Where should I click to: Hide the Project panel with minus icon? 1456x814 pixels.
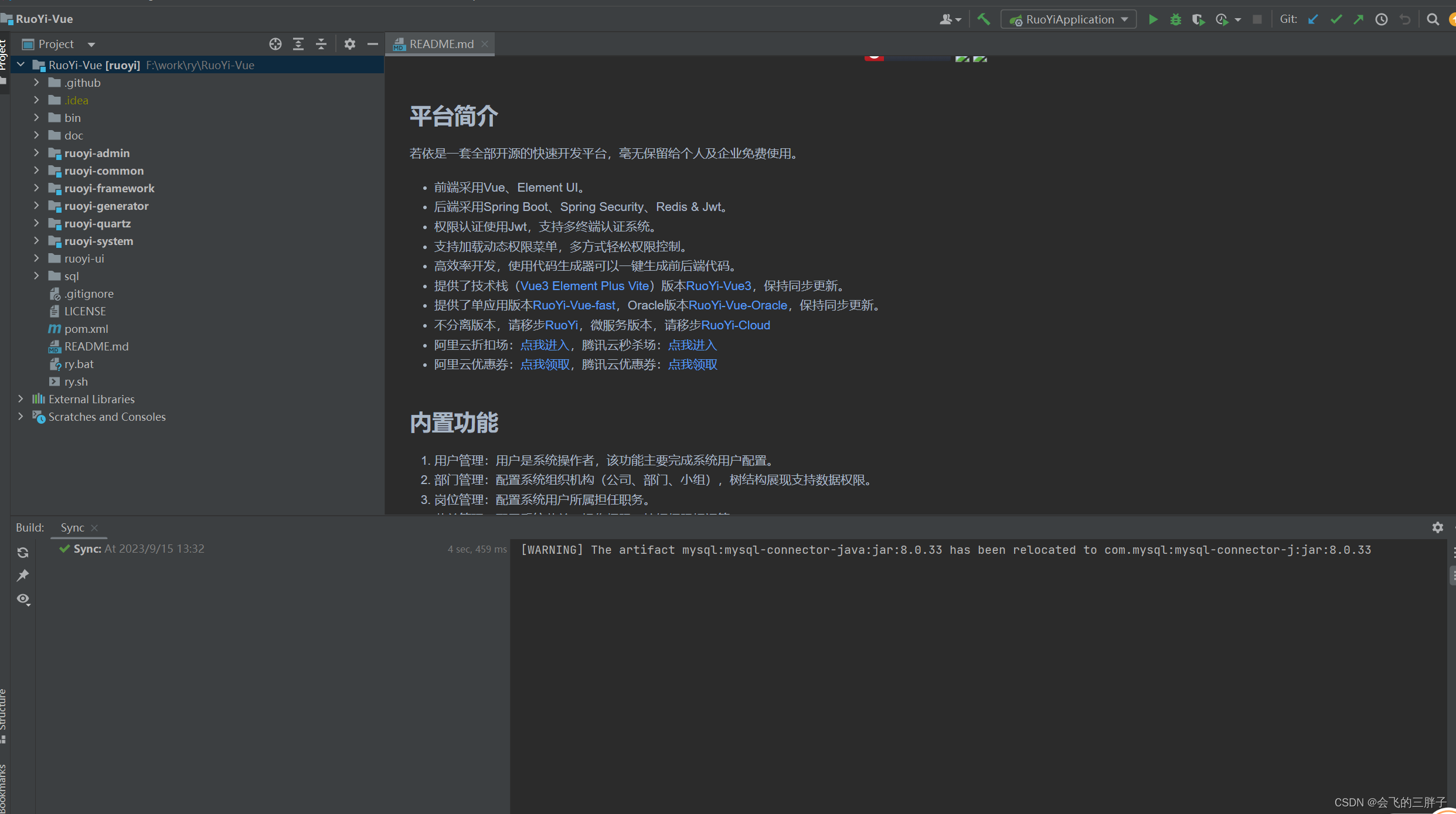pos(373,44)
